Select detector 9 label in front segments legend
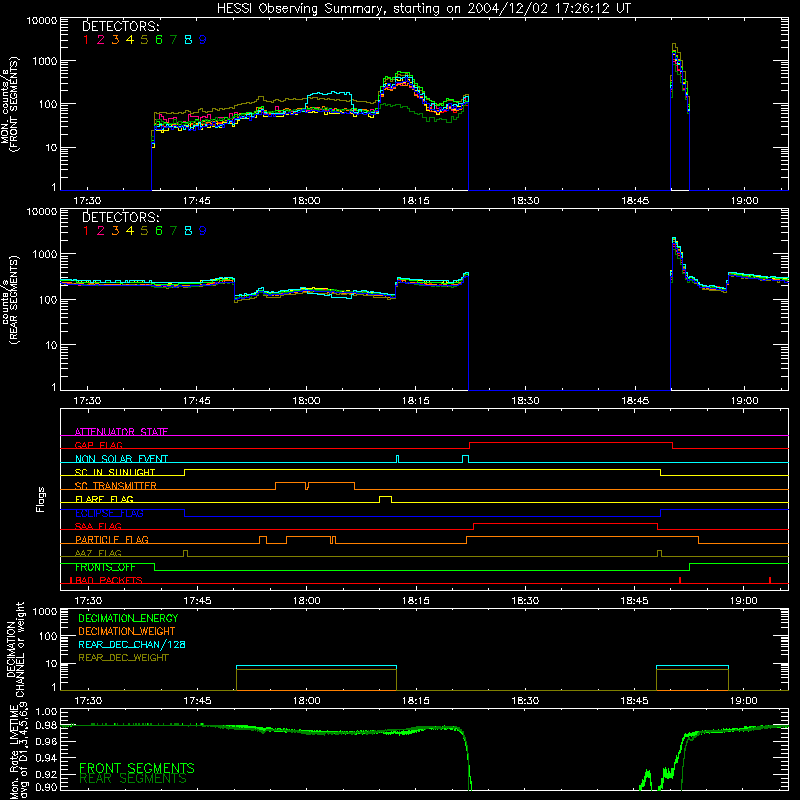The width and height of the screenshot is (800, 800). (203, 40)
